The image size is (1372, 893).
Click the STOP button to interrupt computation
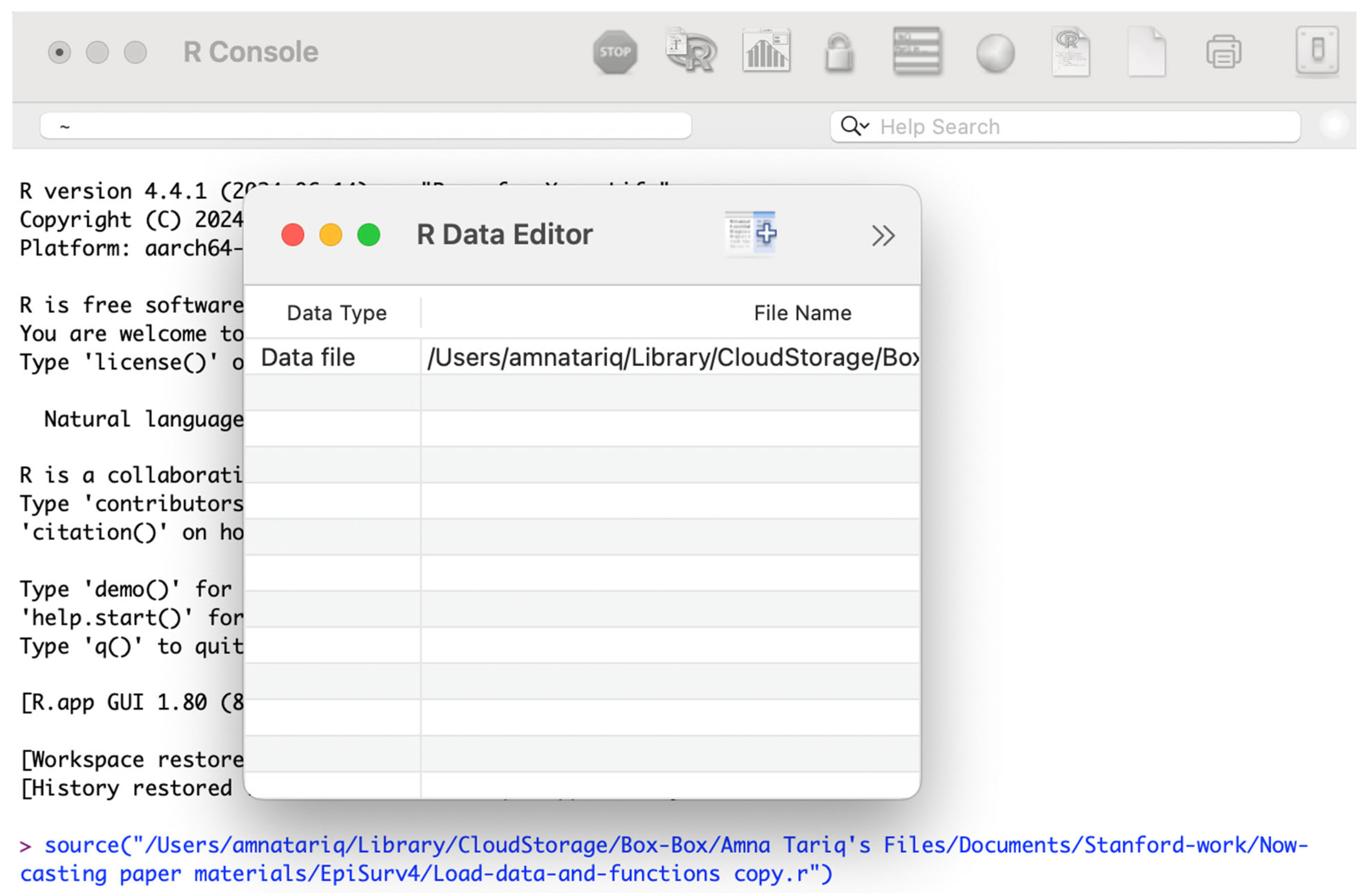614,52
